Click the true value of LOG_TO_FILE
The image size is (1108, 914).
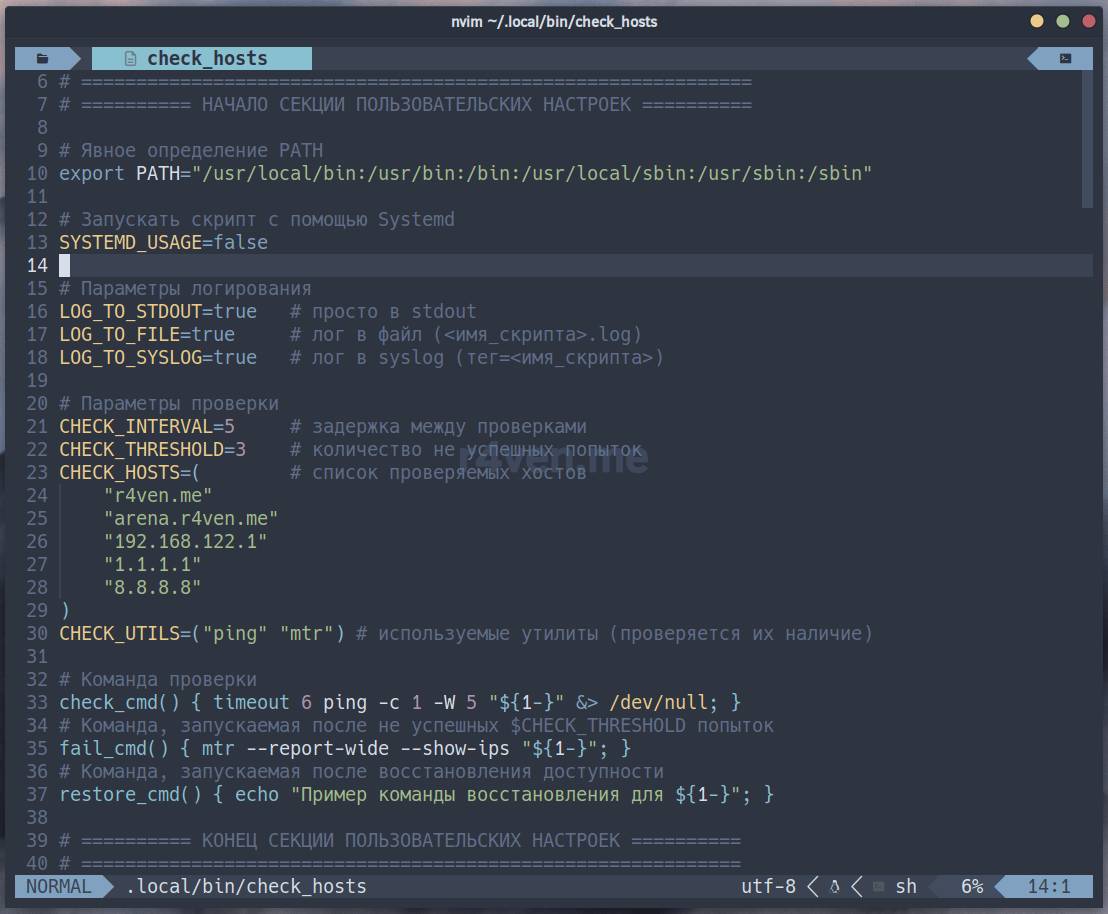point(213,335)
